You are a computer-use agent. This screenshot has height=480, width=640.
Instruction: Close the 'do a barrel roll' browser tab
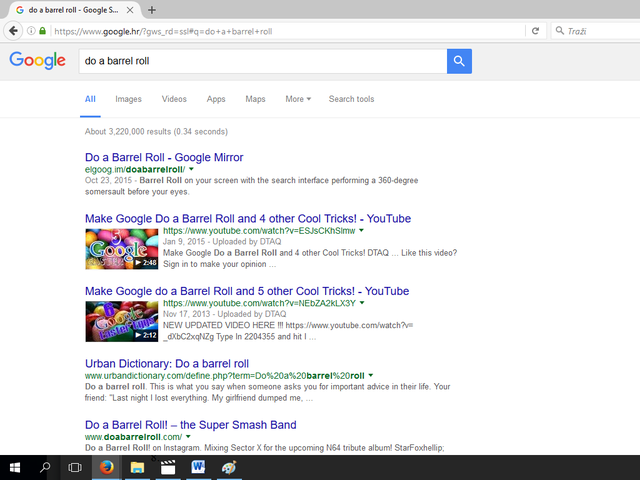tap(130, 10)
